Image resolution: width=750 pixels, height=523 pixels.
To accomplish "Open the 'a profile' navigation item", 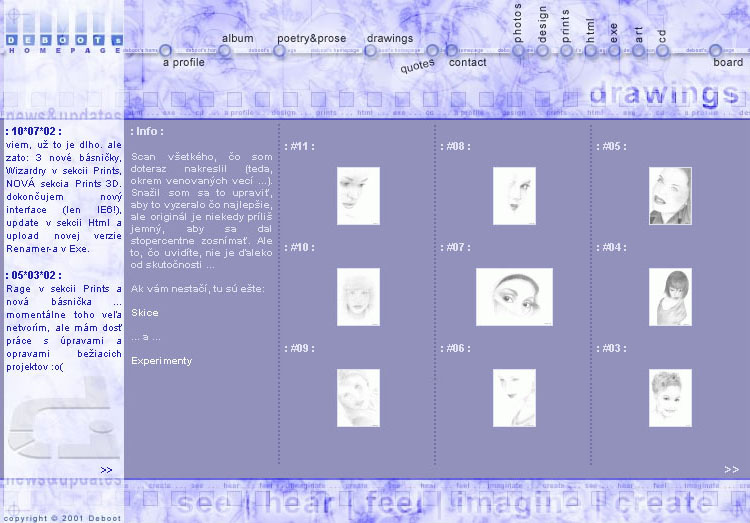I will 183,62.
